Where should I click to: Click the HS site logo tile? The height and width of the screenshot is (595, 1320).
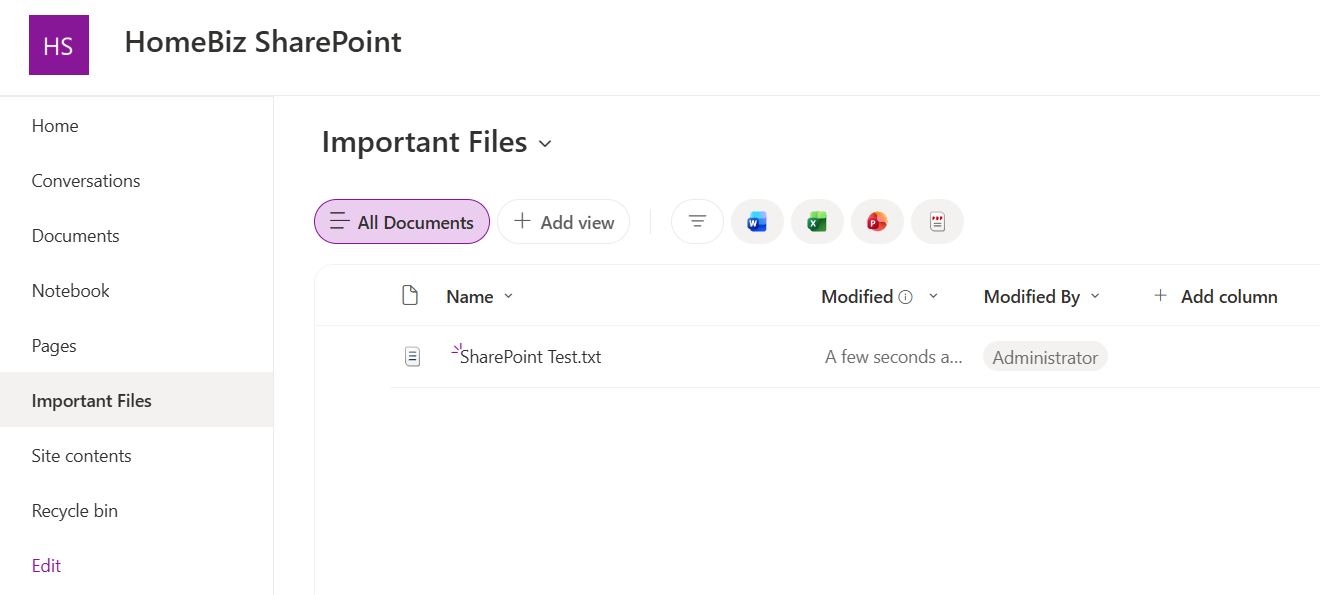point(59,45)
